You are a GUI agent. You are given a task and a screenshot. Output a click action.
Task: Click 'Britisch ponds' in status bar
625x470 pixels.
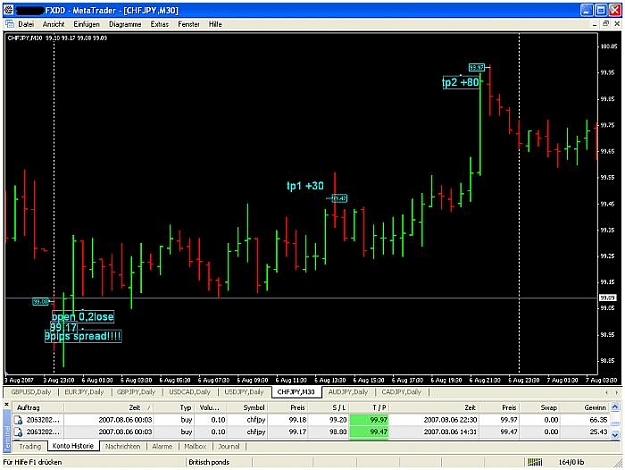209,462
